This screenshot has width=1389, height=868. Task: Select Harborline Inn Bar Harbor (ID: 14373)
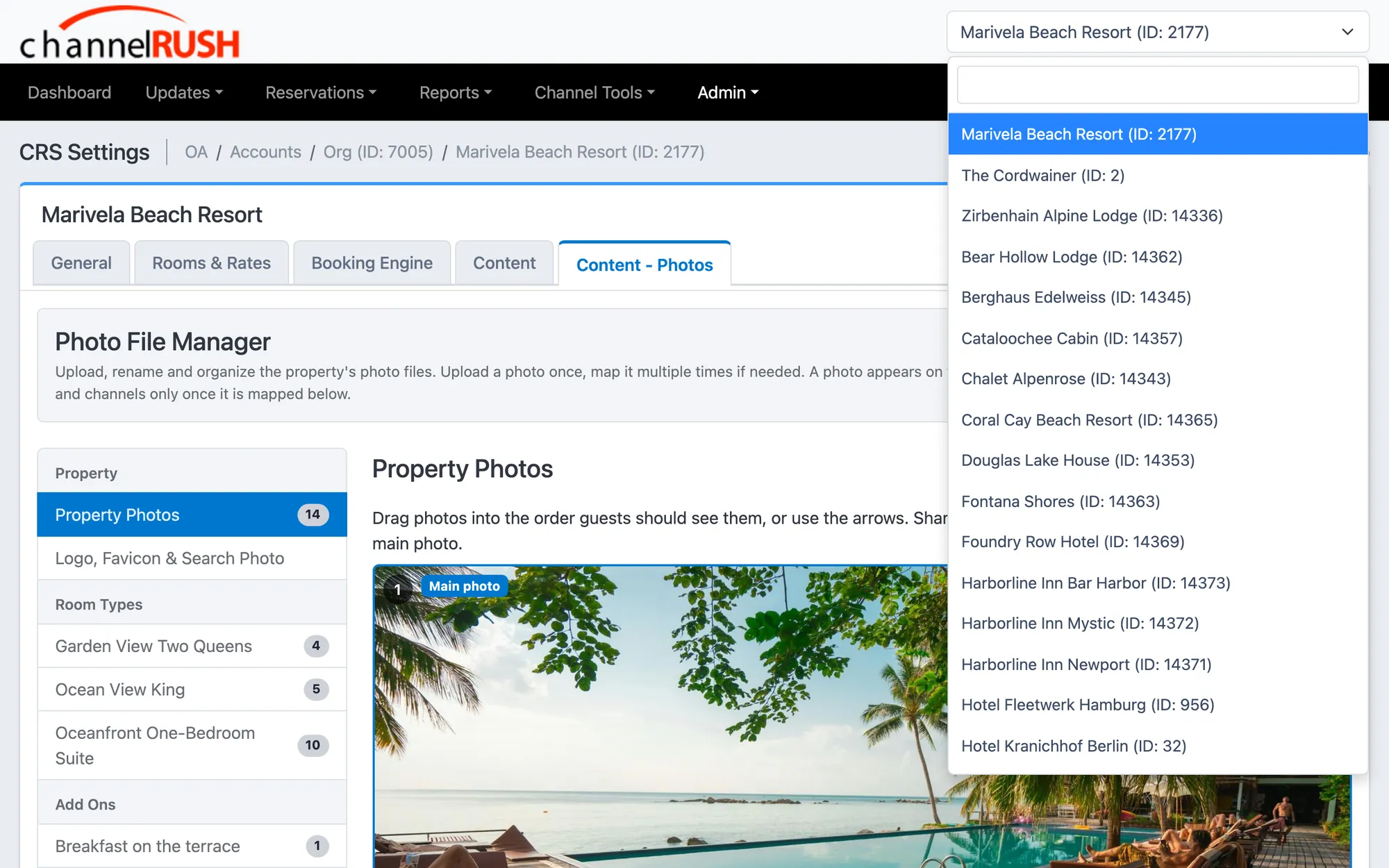(1158, 583)
